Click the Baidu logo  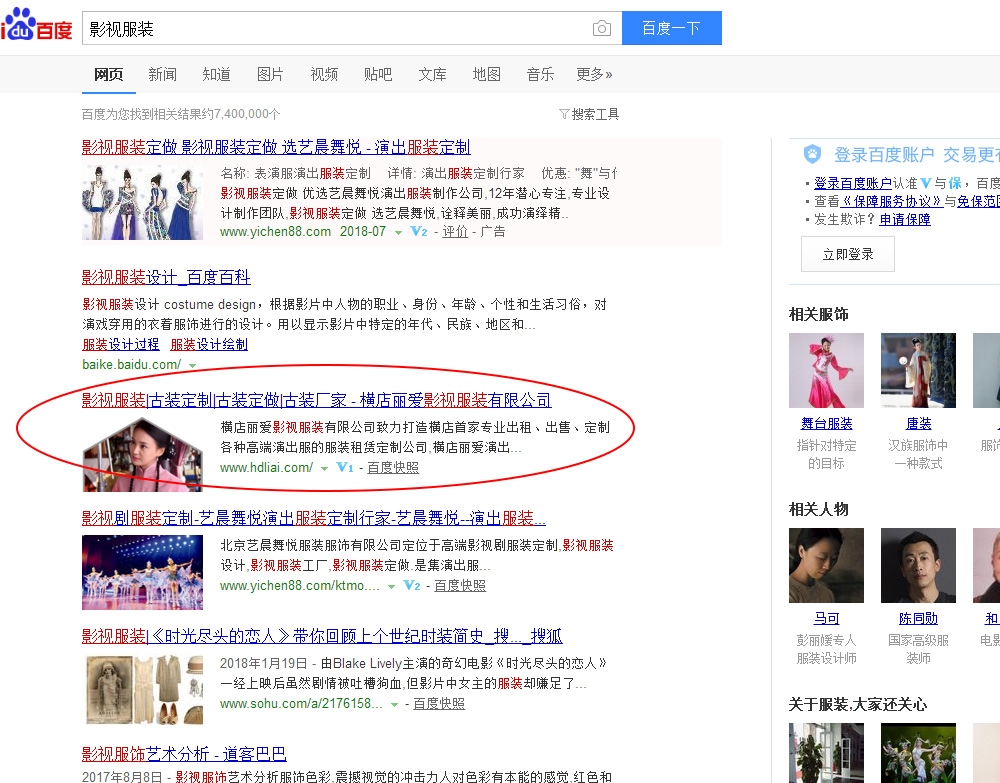36,26
